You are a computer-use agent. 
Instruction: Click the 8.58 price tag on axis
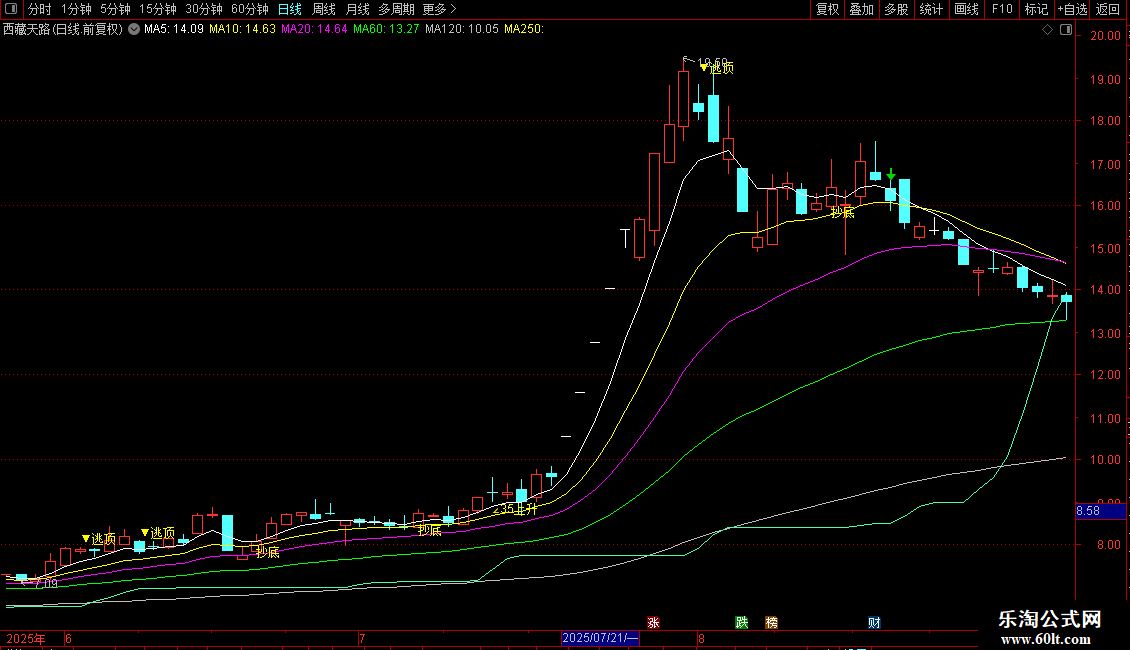click(1088, 510)
